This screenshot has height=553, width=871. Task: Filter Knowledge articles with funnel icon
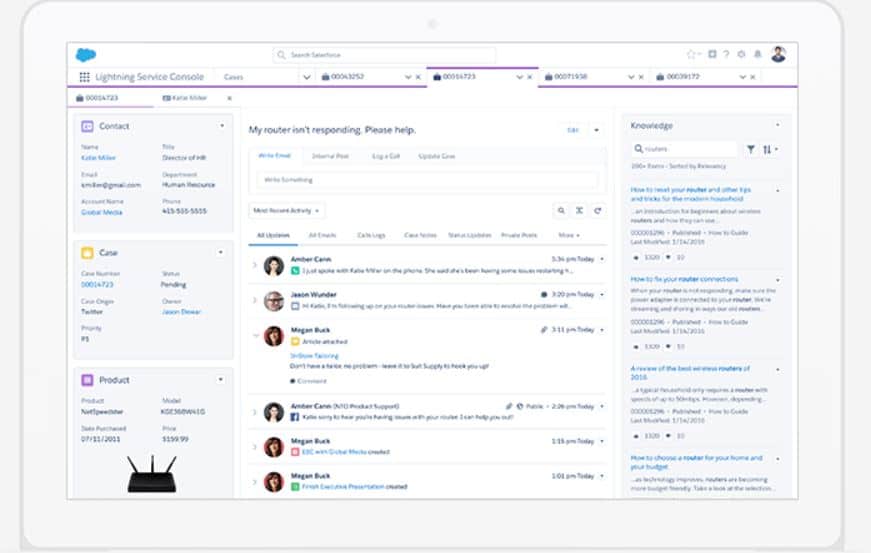point(751,149)
